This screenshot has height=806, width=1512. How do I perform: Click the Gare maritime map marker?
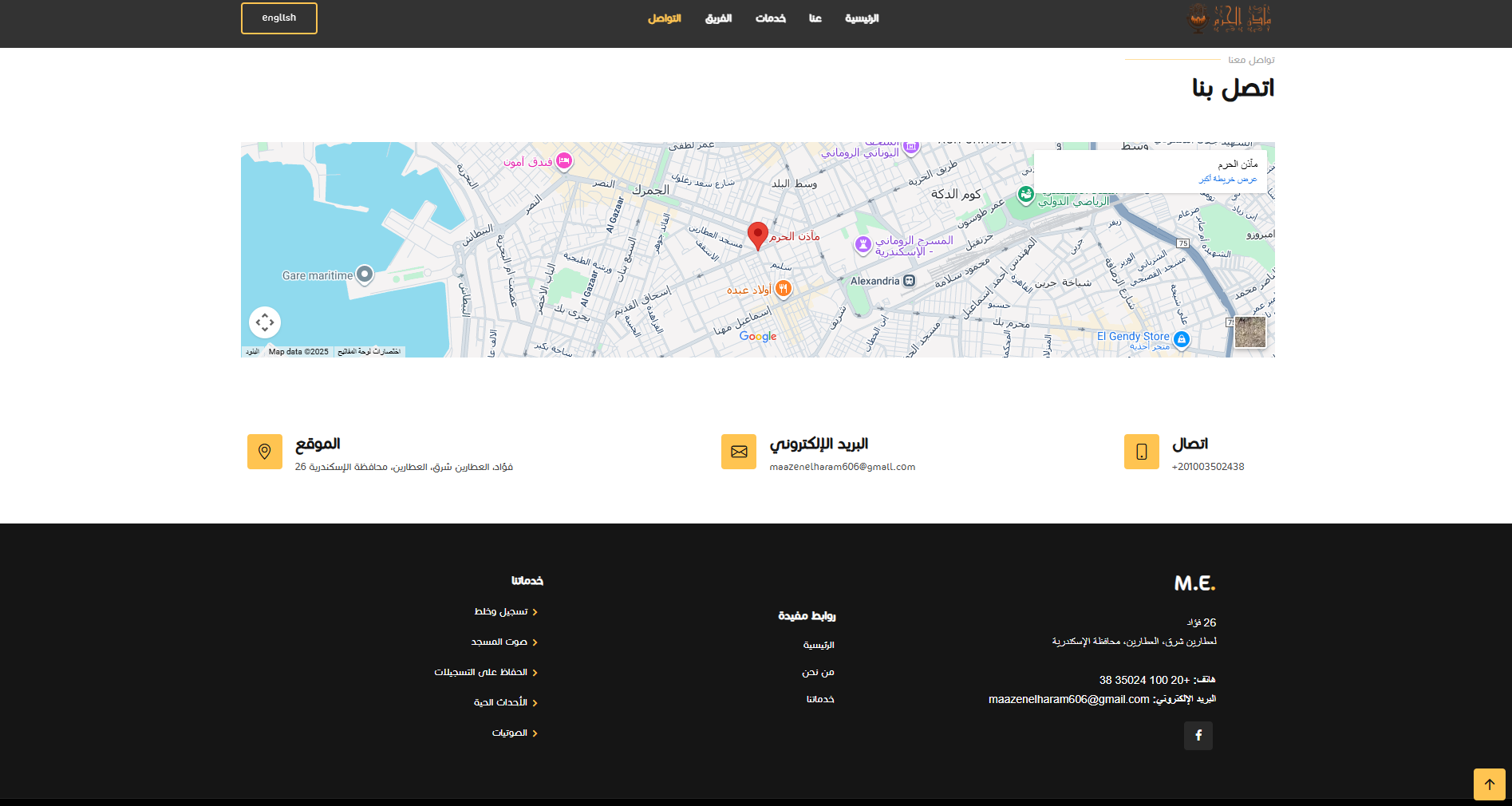pos(365,275)
